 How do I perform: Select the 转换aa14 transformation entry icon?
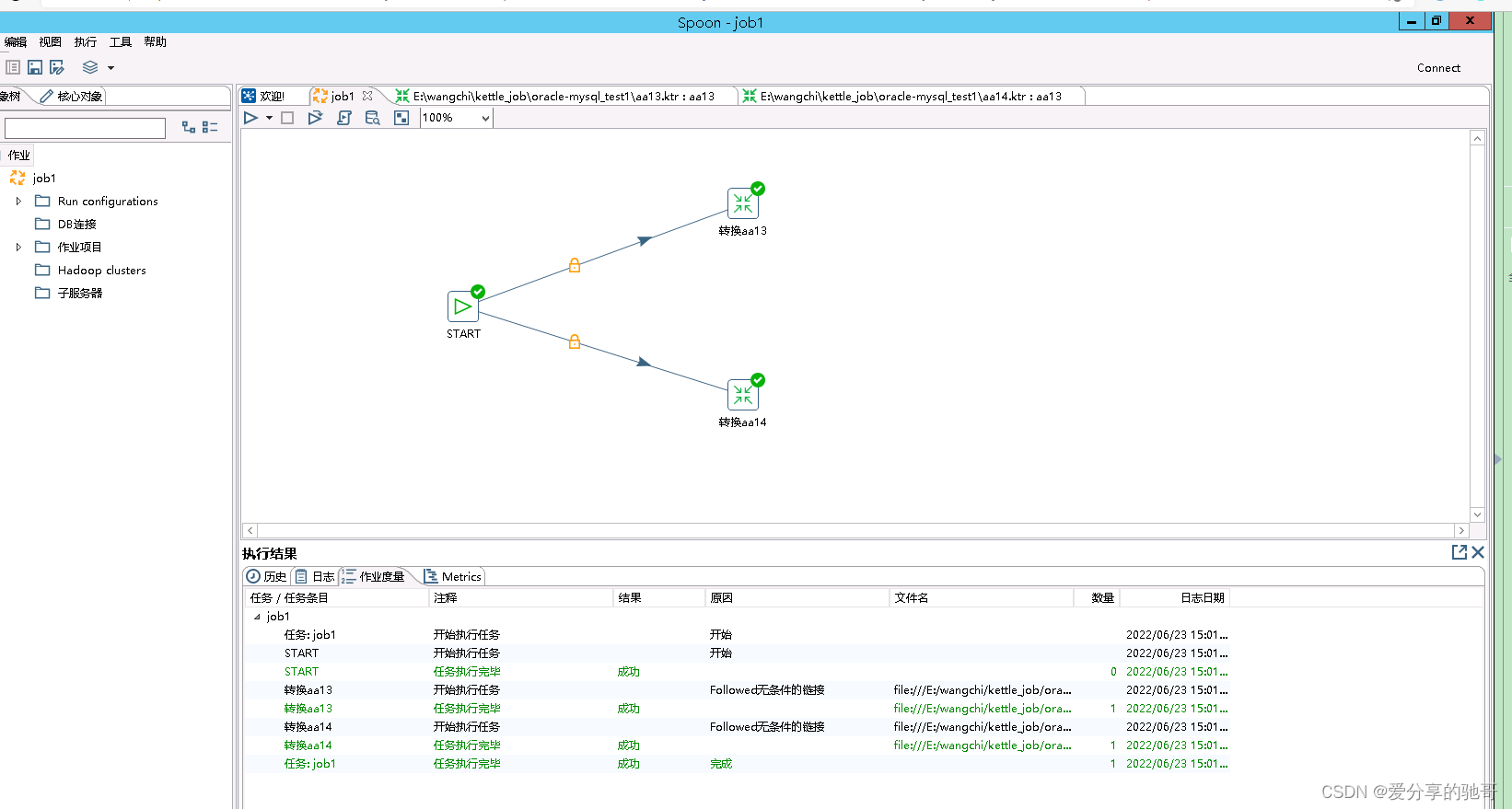pos(743,395)
